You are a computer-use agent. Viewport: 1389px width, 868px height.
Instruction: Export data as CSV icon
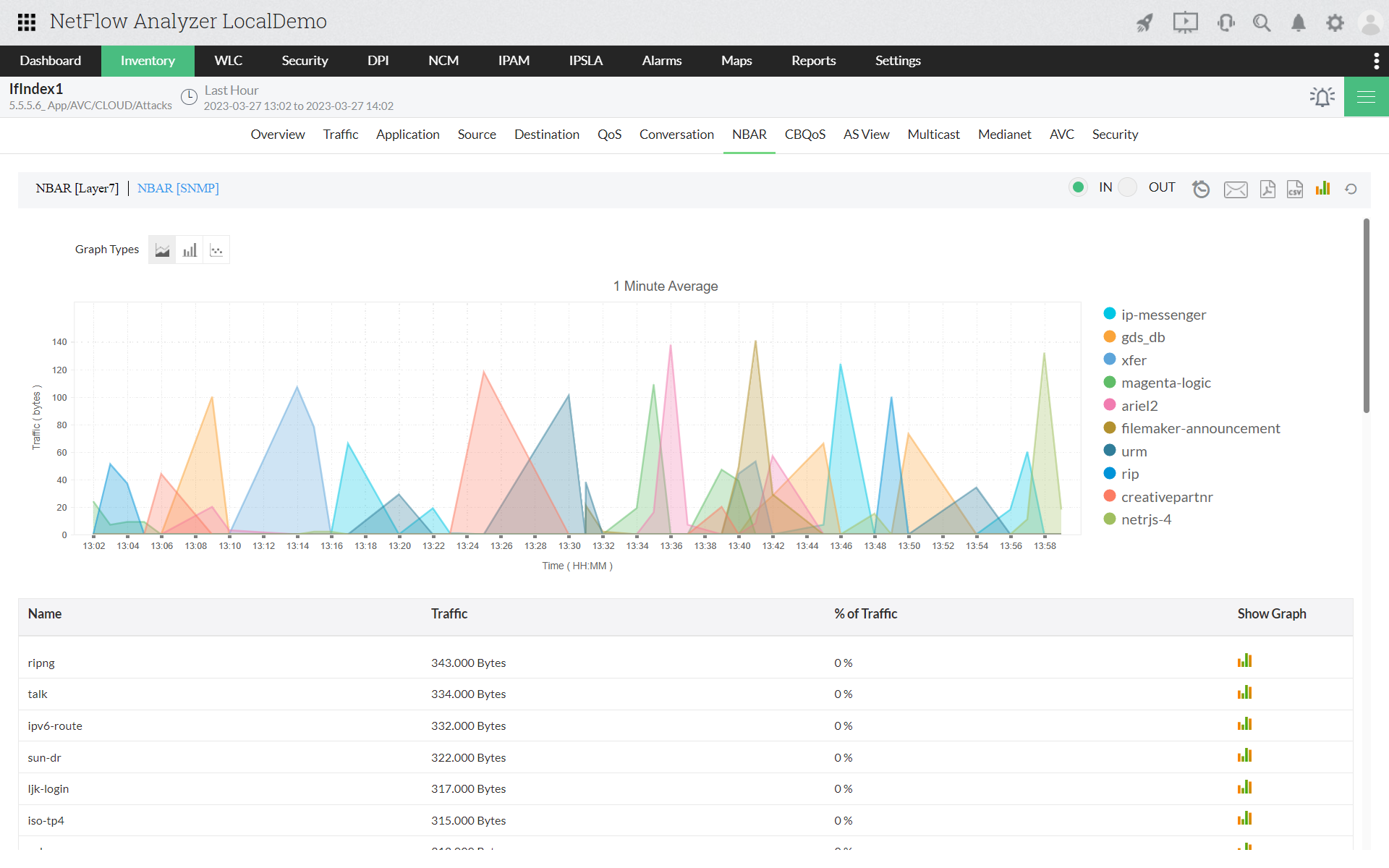[x=1295, y=189]
